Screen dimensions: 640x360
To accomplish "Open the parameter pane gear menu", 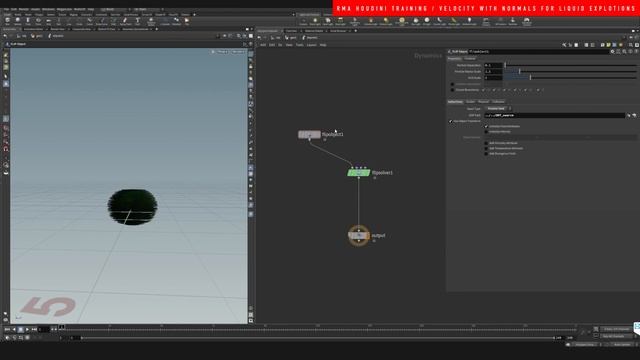I will [x=612, y=52].
